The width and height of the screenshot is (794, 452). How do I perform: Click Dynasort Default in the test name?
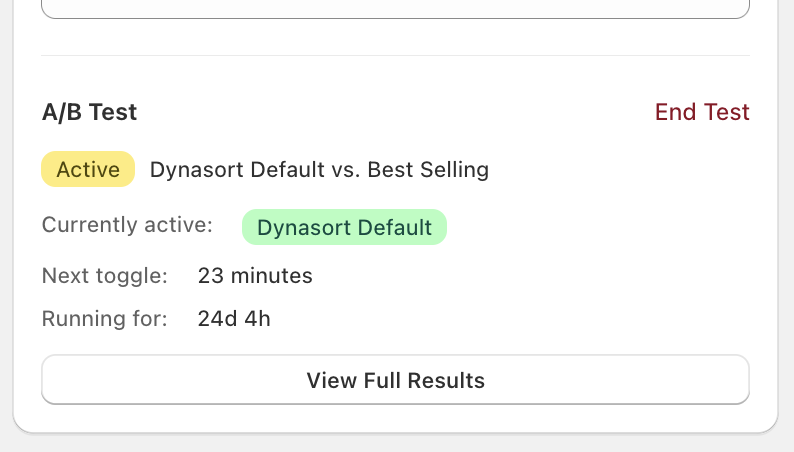point(237,170)
